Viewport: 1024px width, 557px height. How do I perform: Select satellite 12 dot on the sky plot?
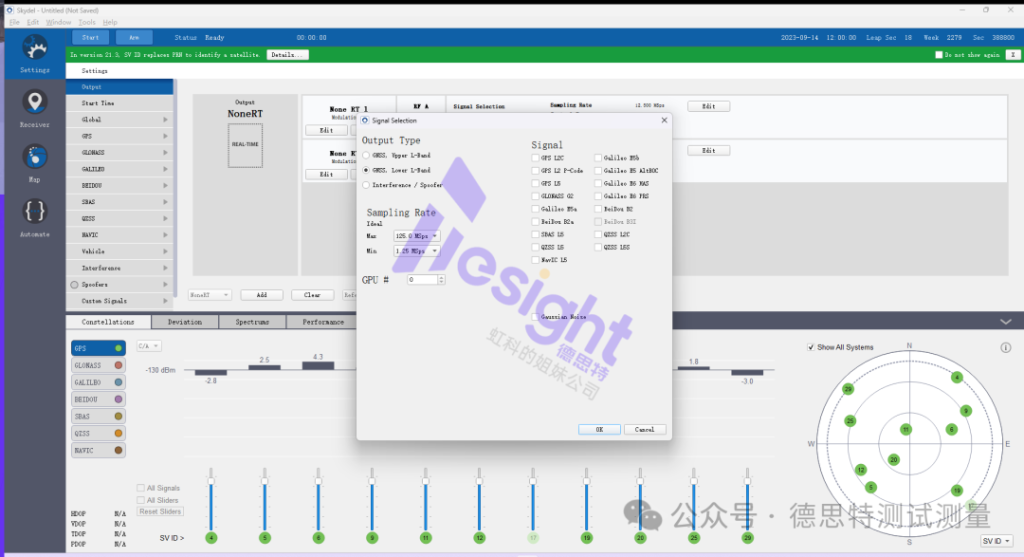click(x=861, y=469)
